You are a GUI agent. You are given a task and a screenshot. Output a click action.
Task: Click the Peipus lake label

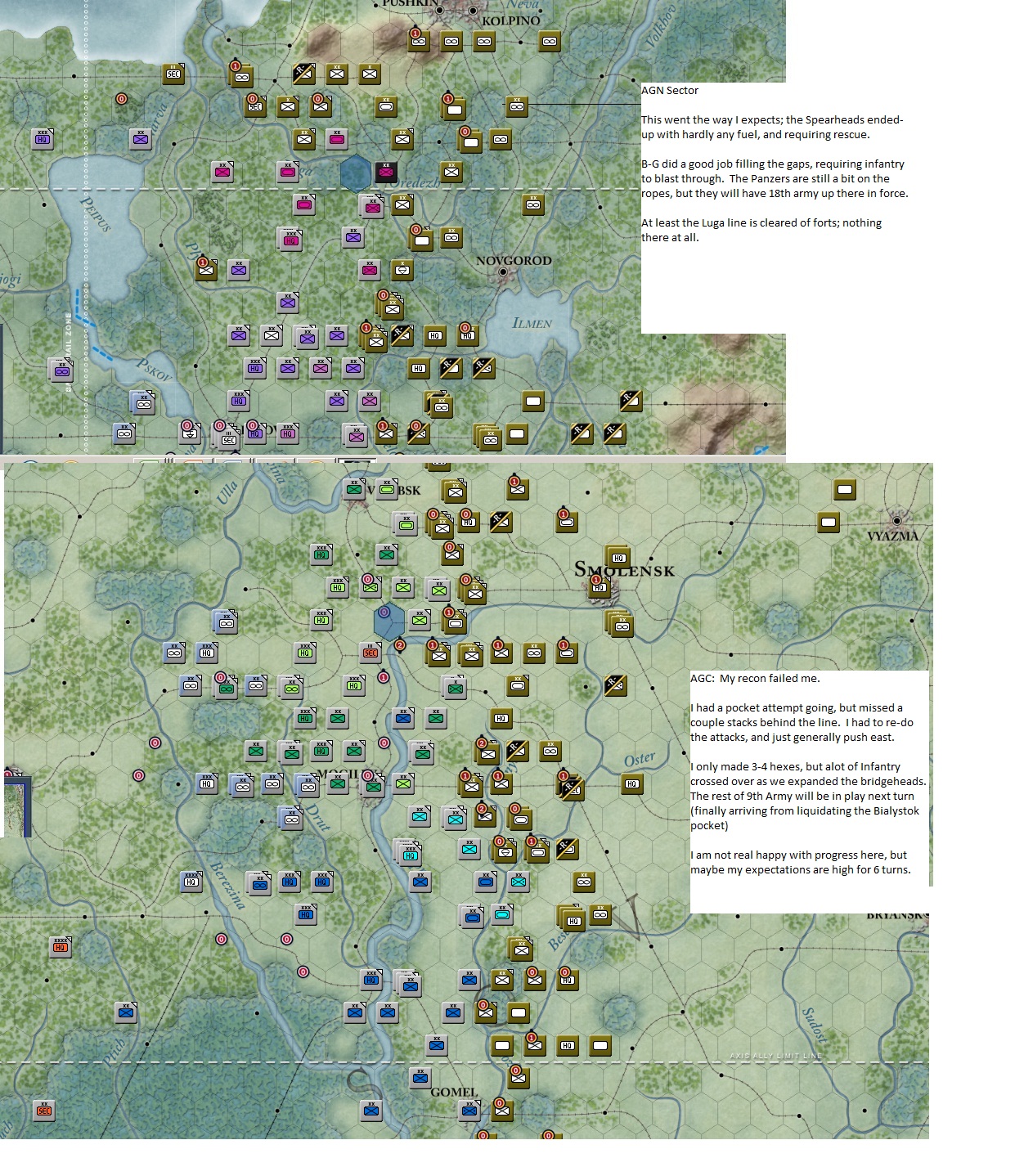click(97, 213)
